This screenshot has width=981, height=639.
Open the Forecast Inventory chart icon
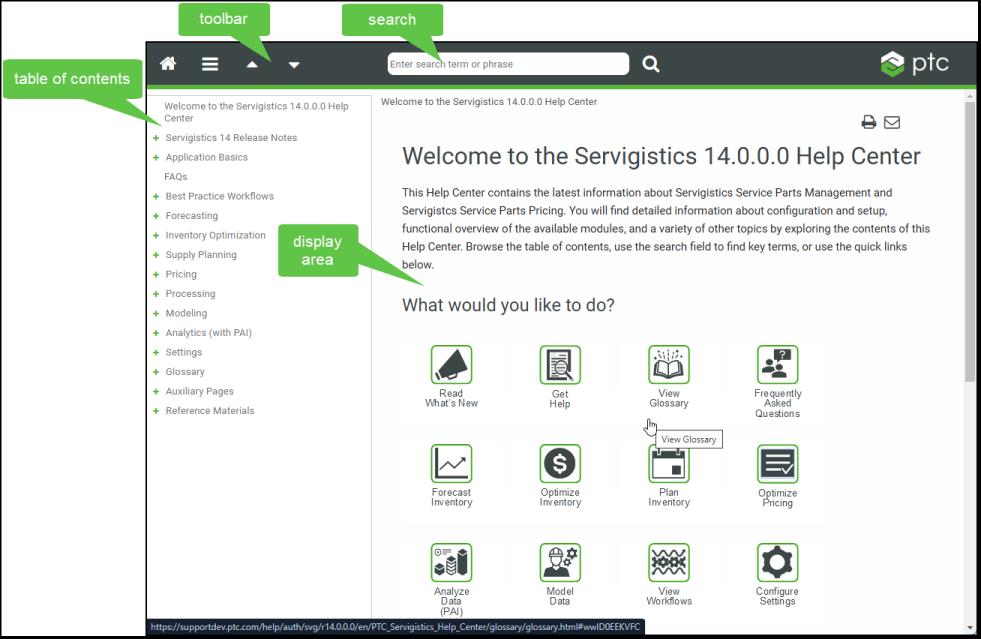[x=451, y=463]
